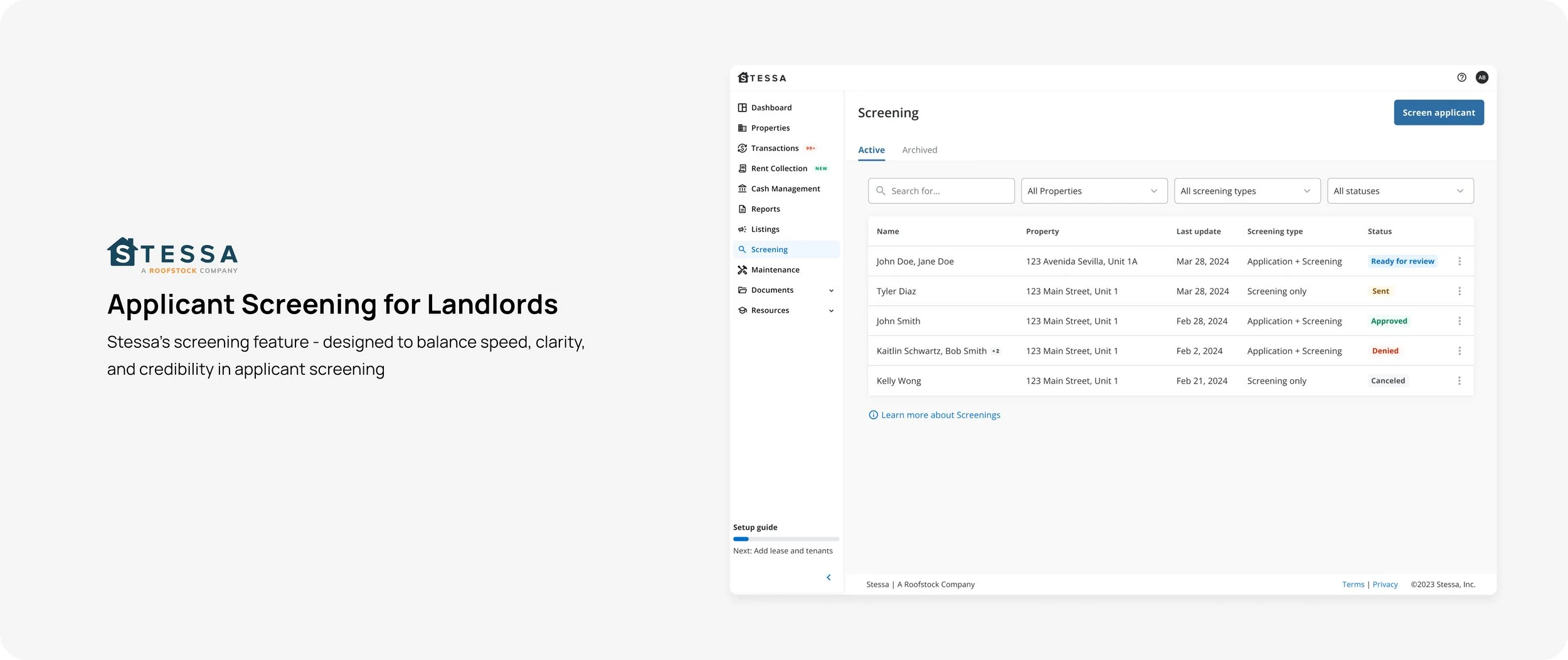
Task: Click the Screening type column header
Action: pyautogui.click(x=1274, y=231)
